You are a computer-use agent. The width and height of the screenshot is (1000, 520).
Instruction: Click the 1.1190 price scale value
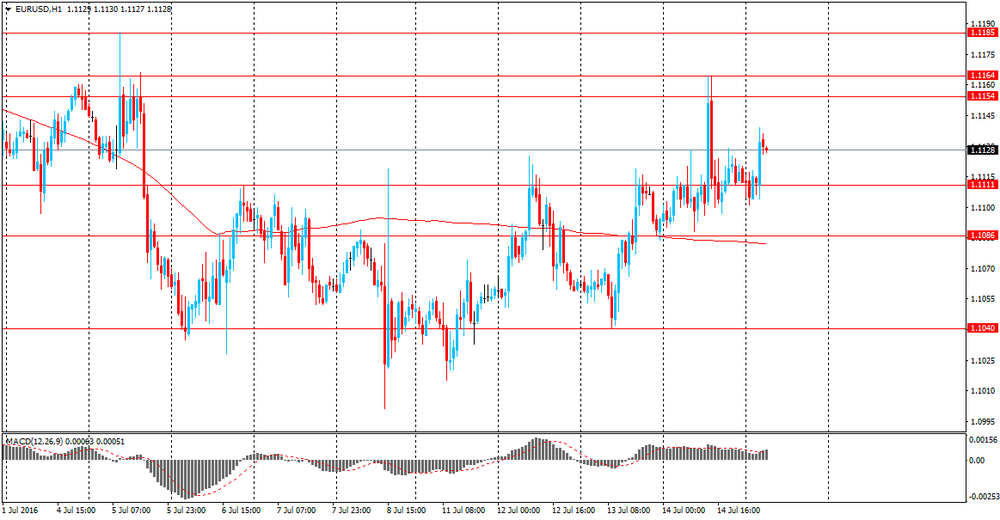tap(984, 24)
